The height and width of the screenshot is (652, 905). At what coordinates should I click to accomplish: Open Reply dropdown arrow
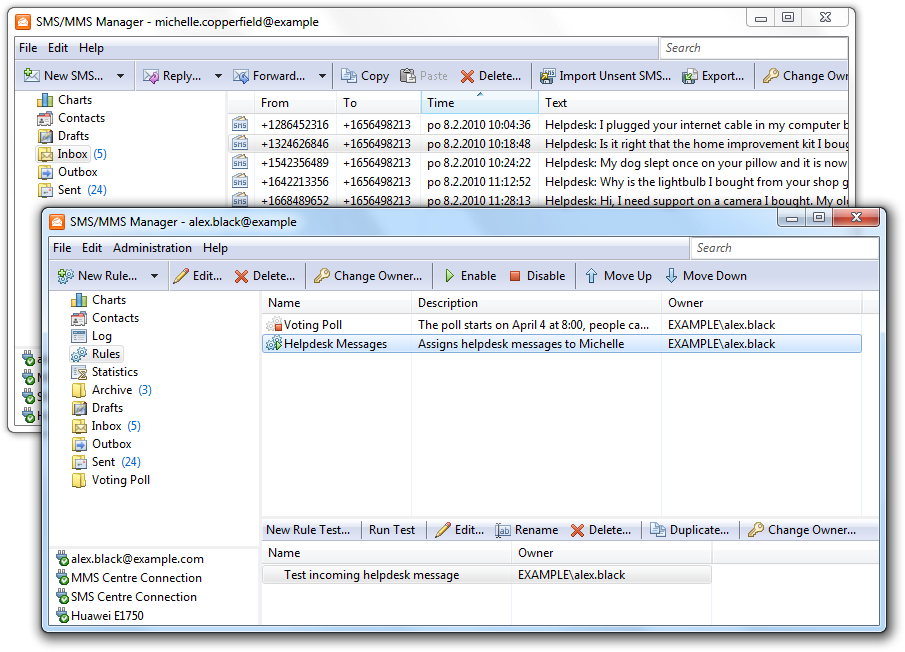click(218, 76)
